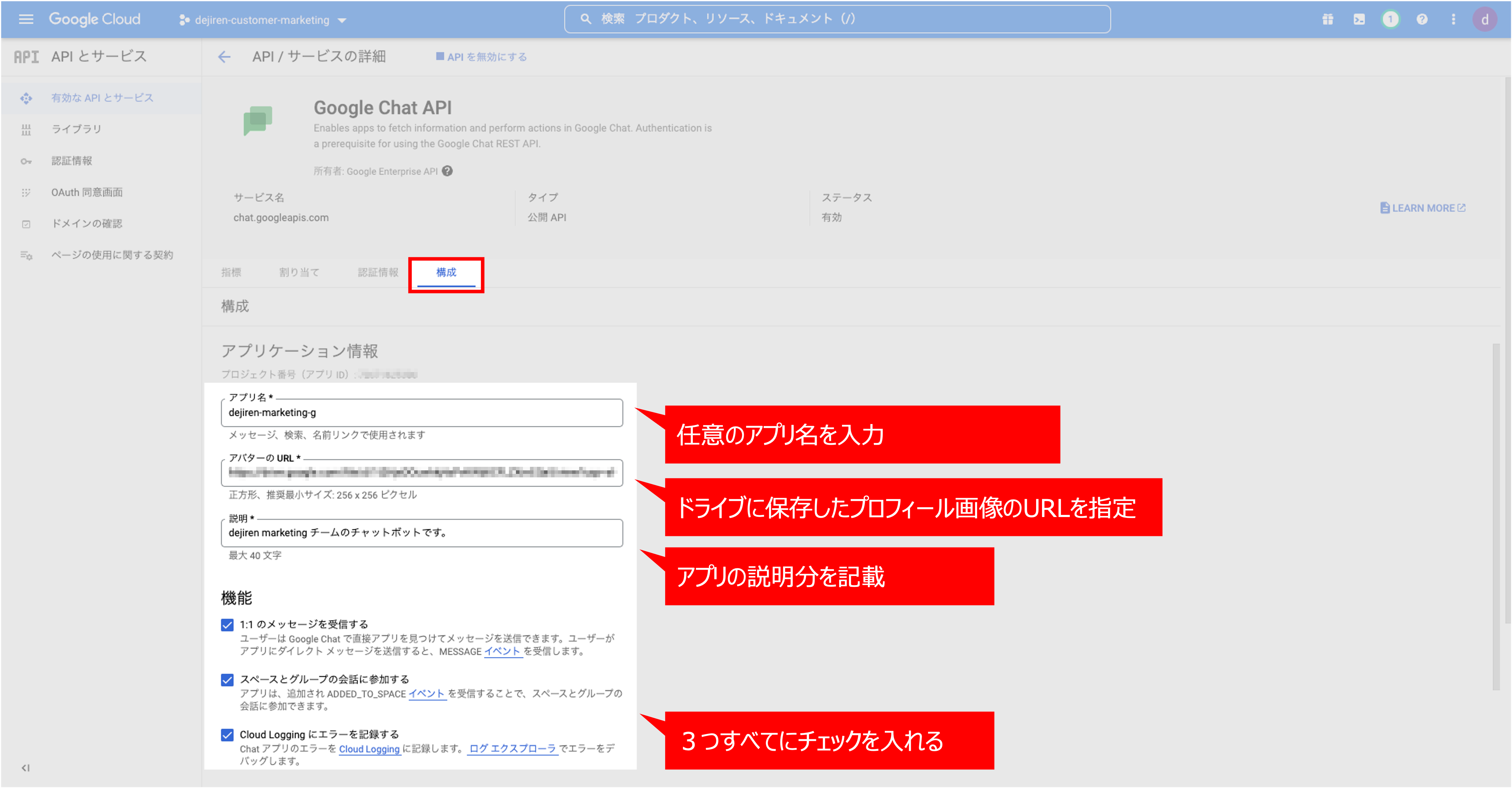The height and width of the screenshot is (788, 1512).
Task: Click the '説明' input field
Action: (422, 533)
